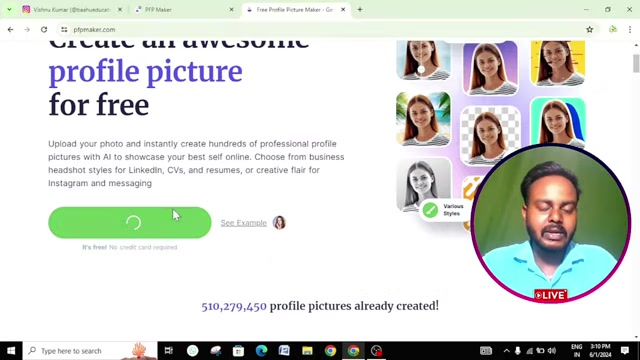Select the purple background sample portrait
The image size is (640, 360).
490,68
